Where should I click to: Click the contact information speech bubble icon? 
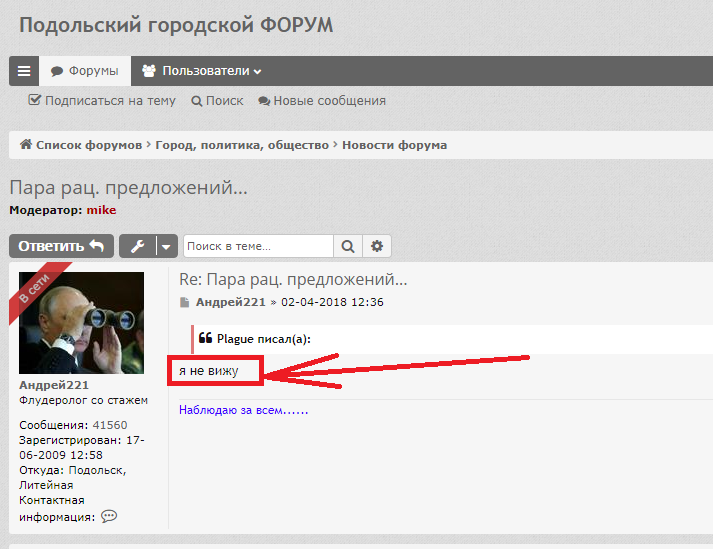[109, 516]
